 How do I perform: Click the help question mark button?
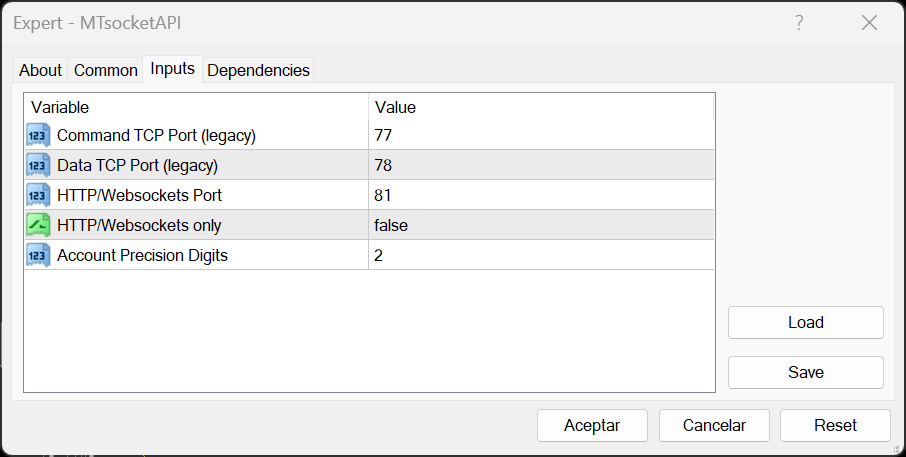[x=799, y=23]
